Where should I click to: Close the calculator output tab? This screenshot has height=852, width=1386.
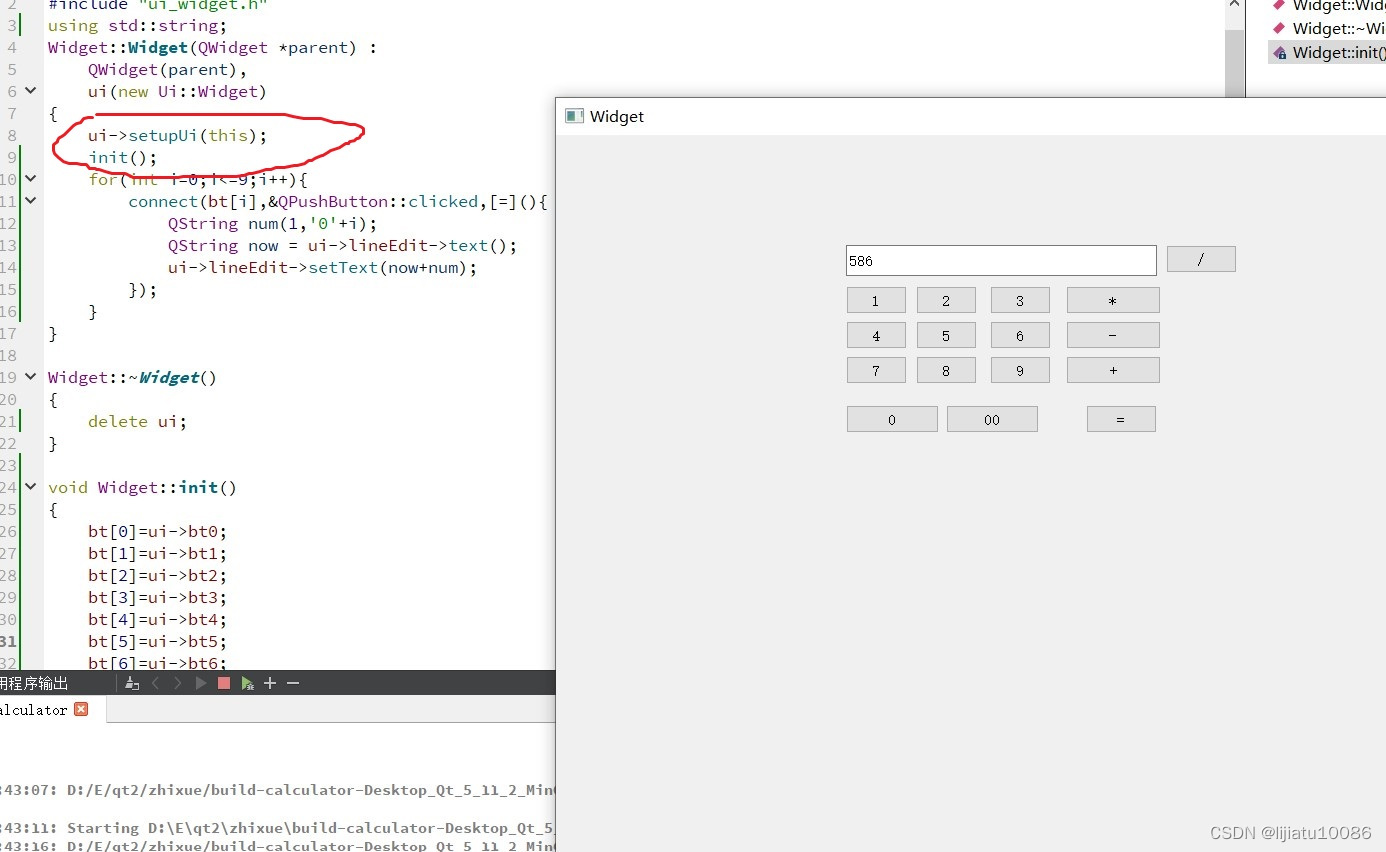81,709
